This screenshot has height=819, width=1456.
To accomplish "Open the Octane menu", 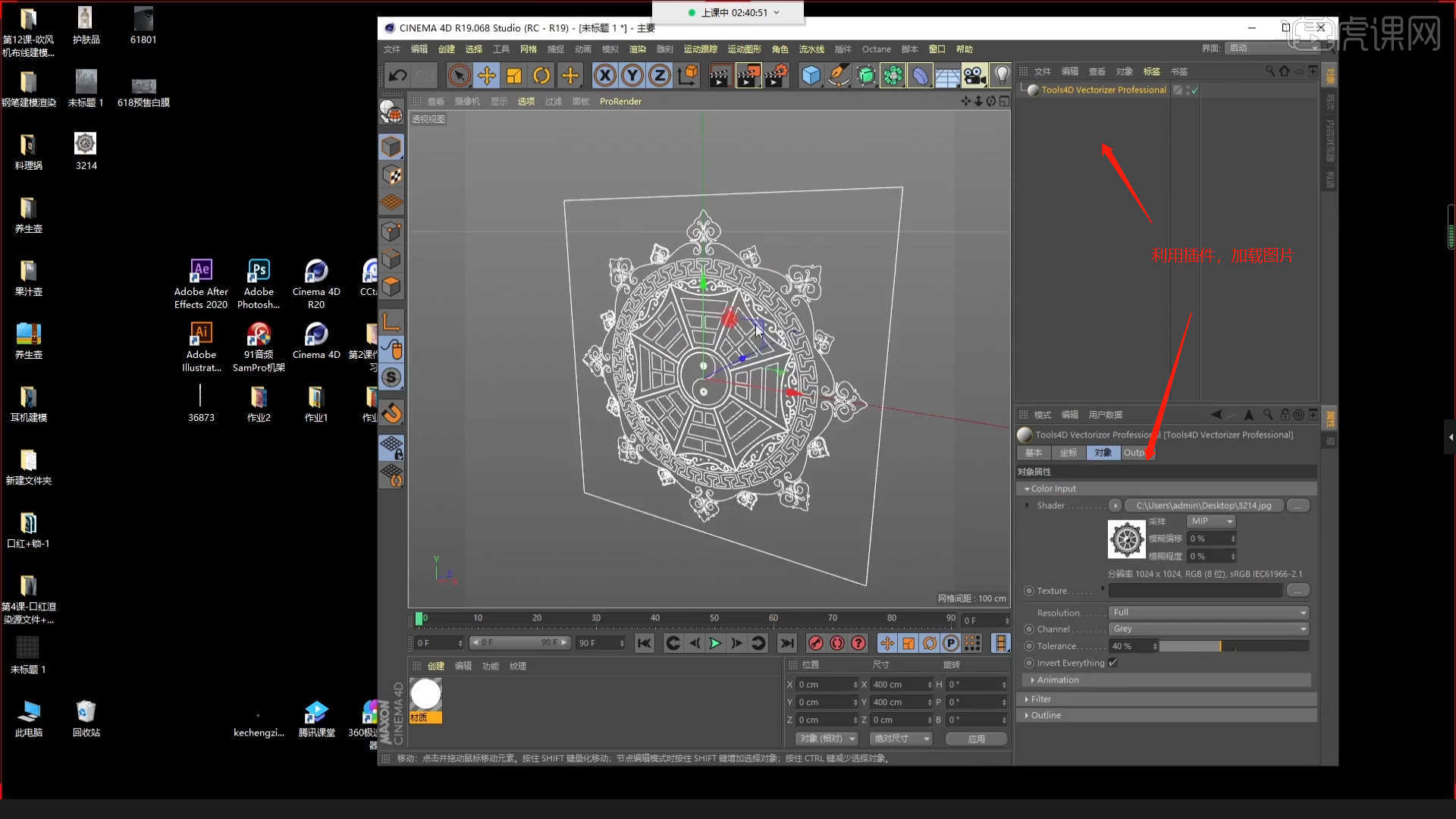I will (876, 49).
